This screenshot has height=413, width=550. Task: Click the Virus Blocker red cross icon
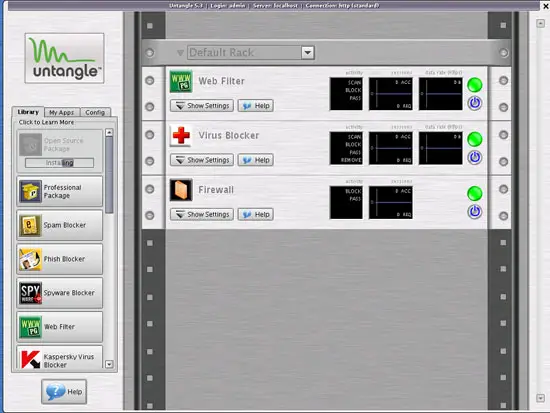pyautogui.click(x=181, y=135)
